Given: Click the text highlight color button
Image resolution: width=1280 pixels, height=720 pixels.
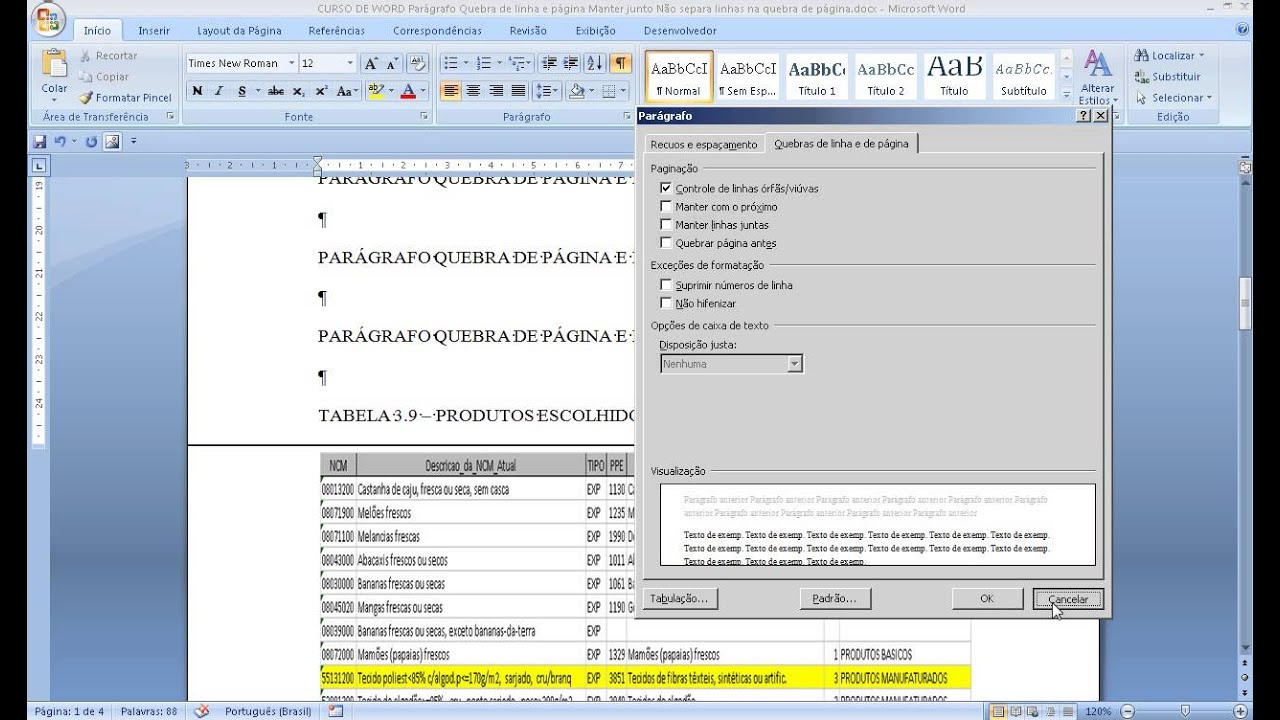Looking at the screenshot, I should (375, 91).
